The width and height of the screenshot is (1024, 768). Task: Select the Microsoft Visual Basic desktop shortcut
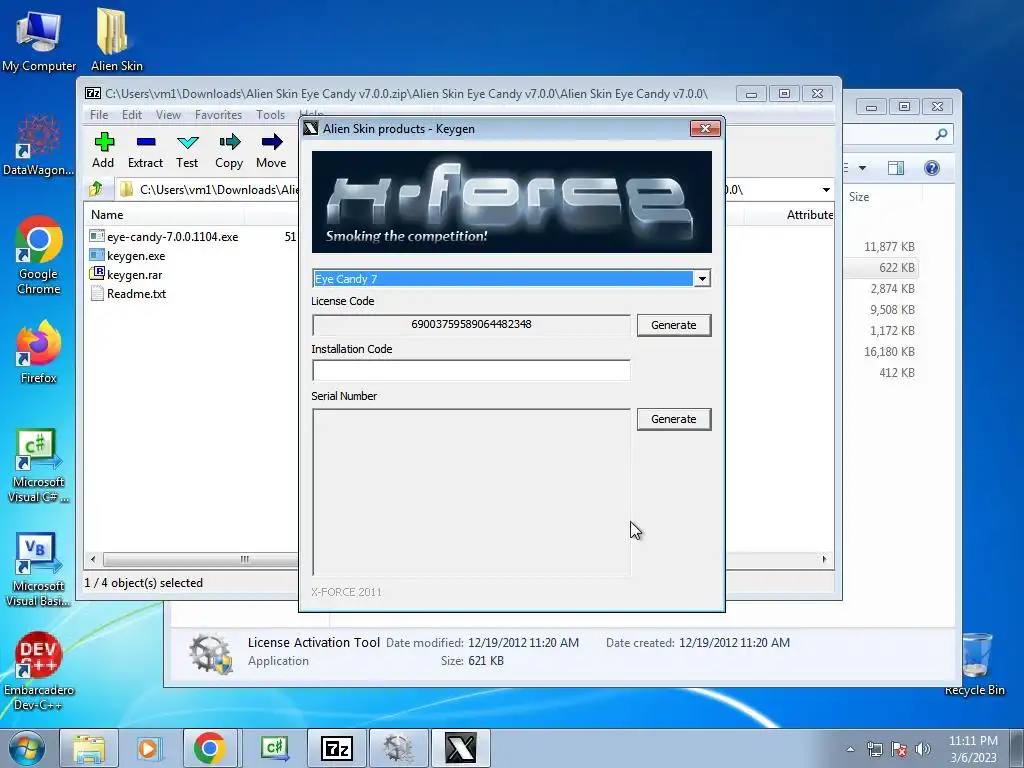click(39, 569)
